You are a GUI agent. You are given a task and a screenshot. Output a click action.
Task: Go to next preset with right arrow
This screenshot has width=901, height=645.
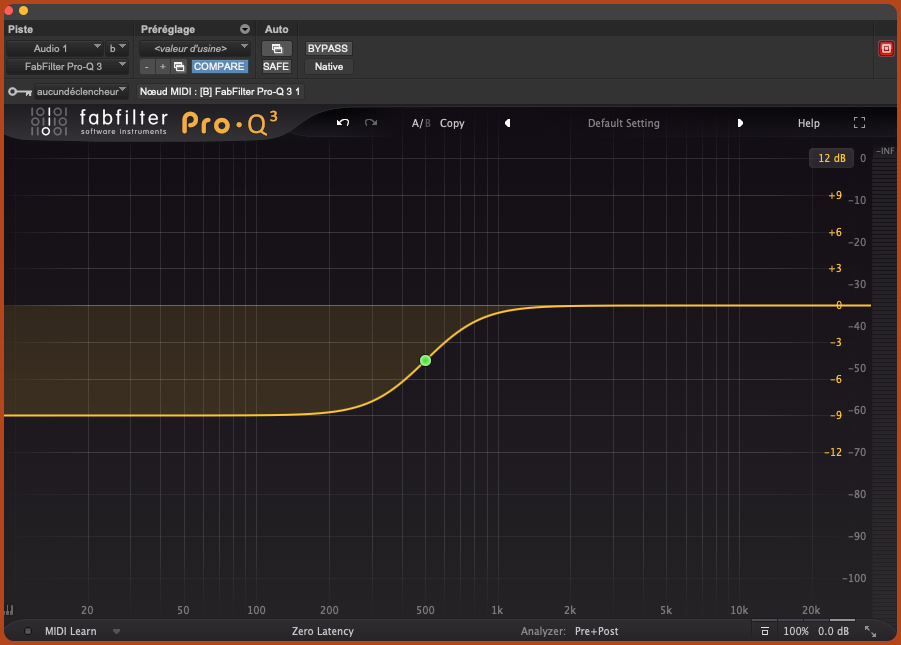click(x=740, y=123)
